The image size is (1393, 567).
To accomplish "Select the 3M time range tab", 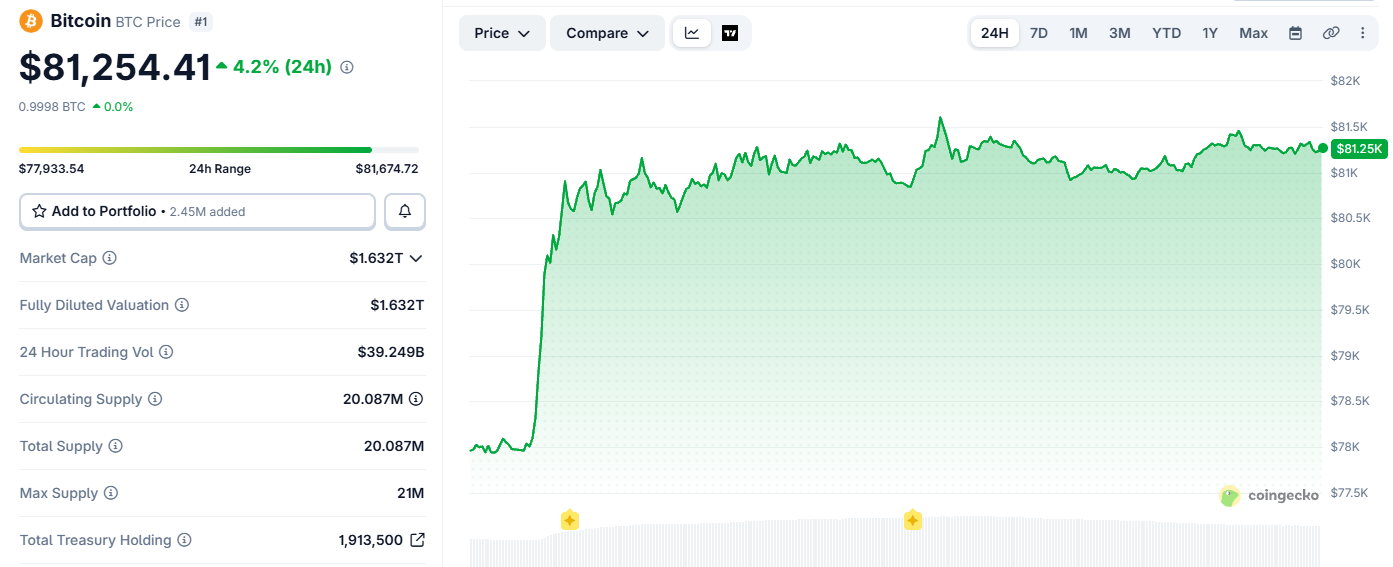I will (x=1120, y=33).
